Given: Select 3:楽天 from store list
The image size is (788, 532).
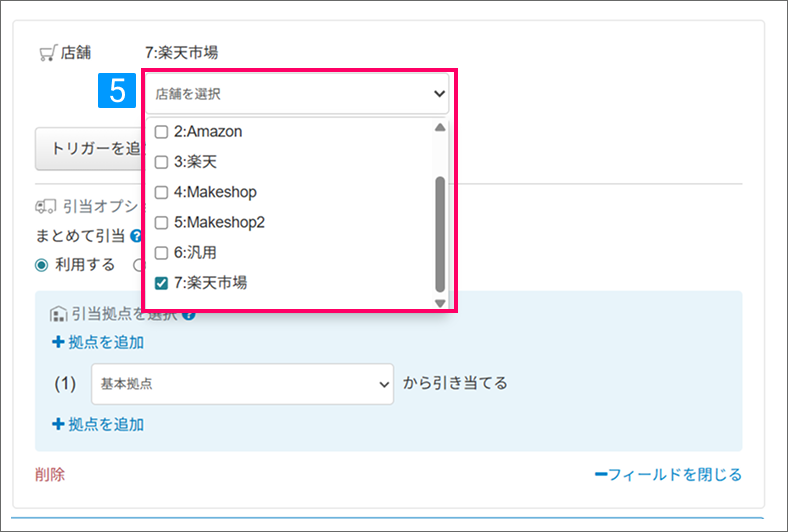Looking at the screenshot, I should click(161, 162).
